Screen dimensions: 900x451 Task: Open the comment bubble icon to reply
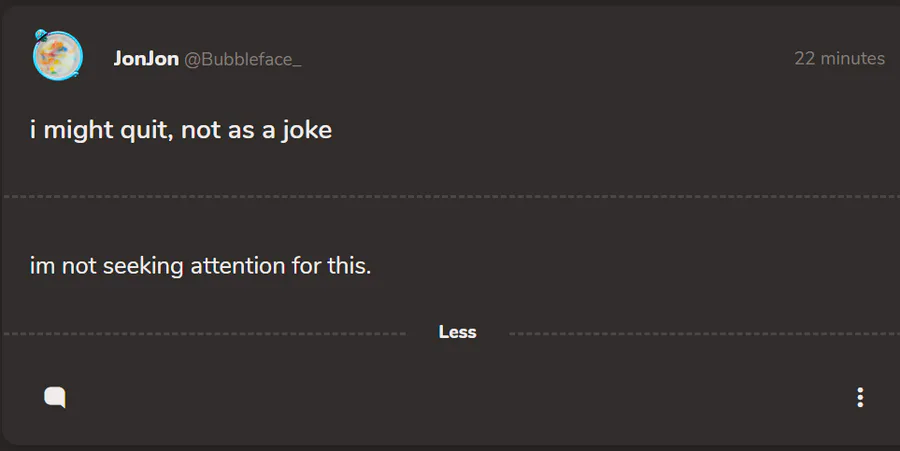55,397
